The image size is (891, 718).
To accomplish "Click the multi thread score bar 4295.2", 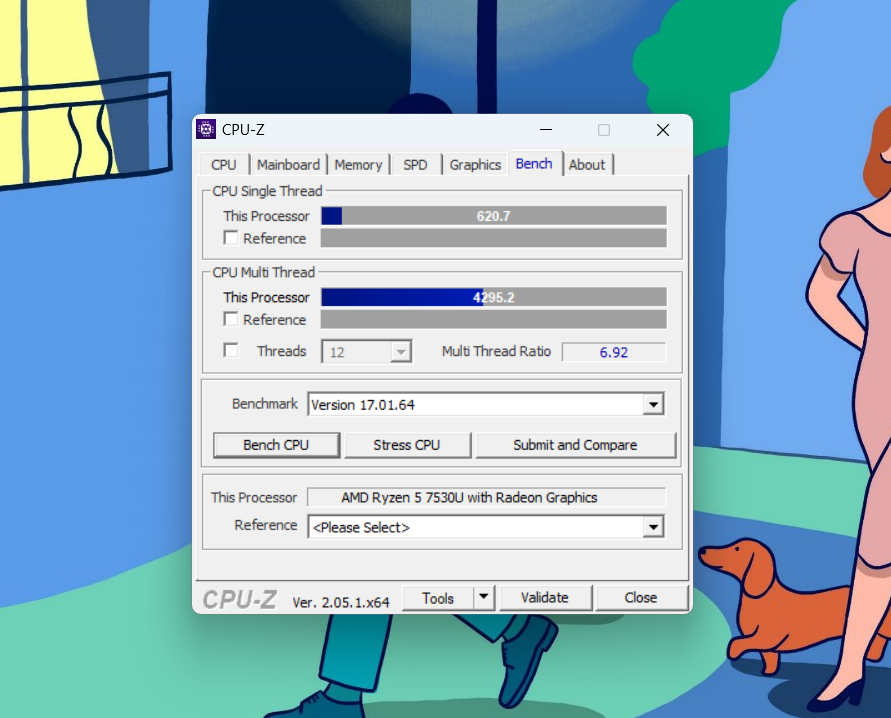I will click(x=494, y=297).
